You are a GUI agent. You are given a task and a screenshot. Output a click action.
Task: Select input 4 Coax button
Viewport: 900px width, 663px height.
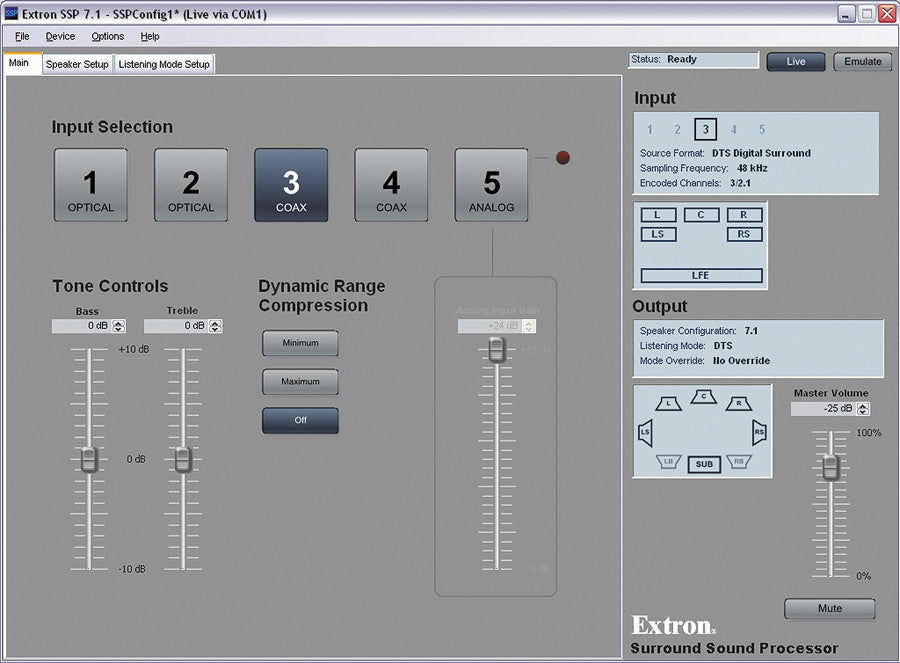pos(391,185)
